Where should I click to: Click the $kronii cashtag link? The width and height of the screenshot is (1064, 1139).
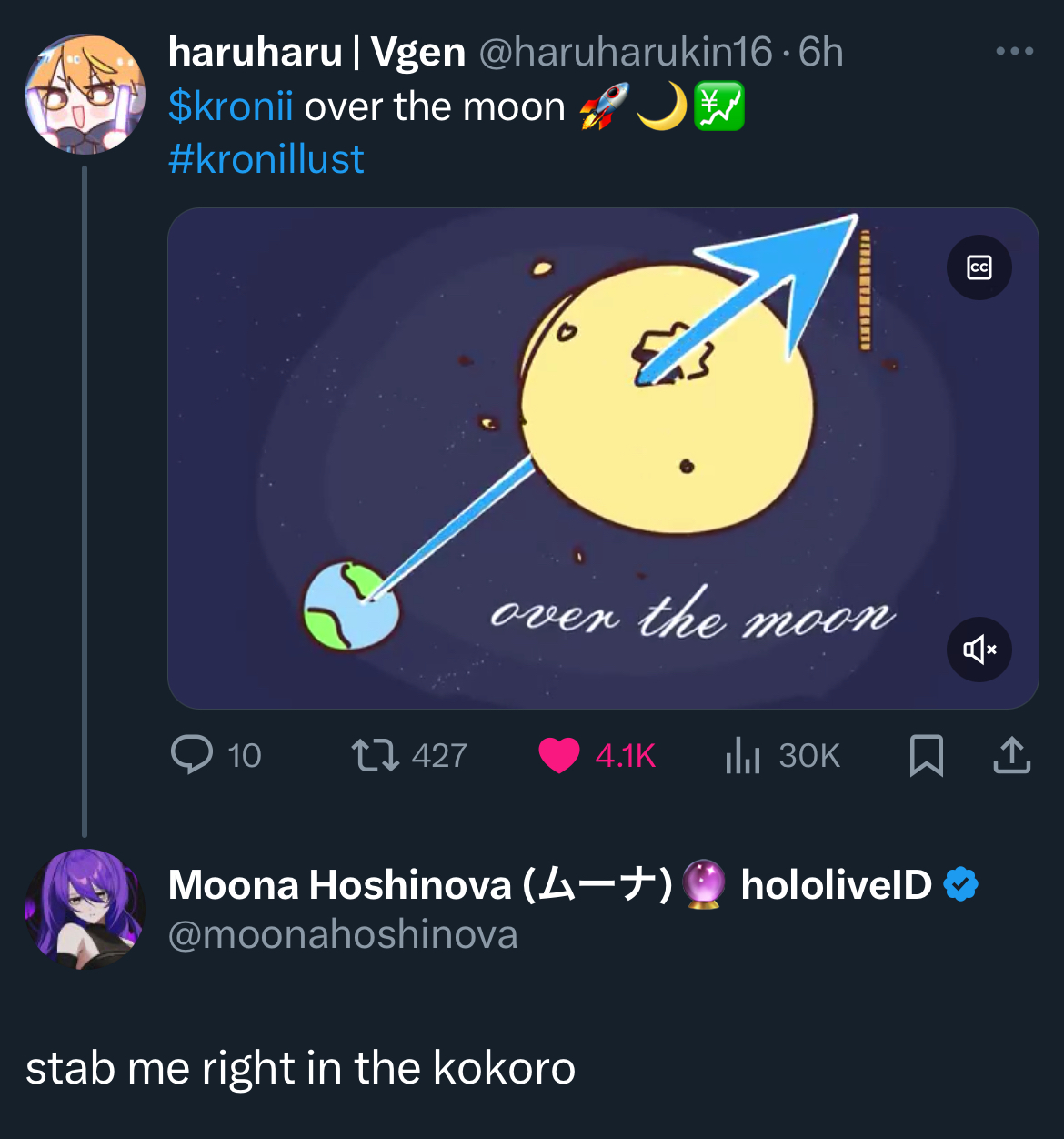coord(231,106)
